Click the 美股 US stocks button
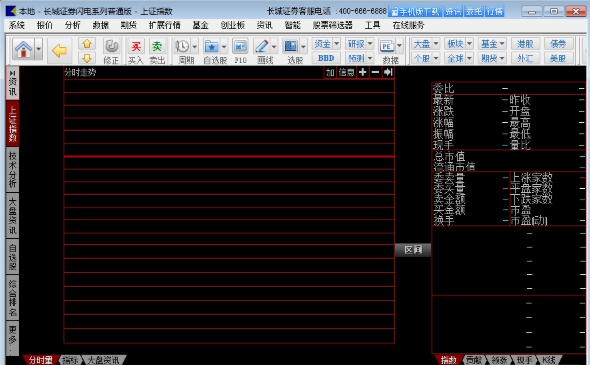Screen dimensions: 590x365 coord(558,58)
